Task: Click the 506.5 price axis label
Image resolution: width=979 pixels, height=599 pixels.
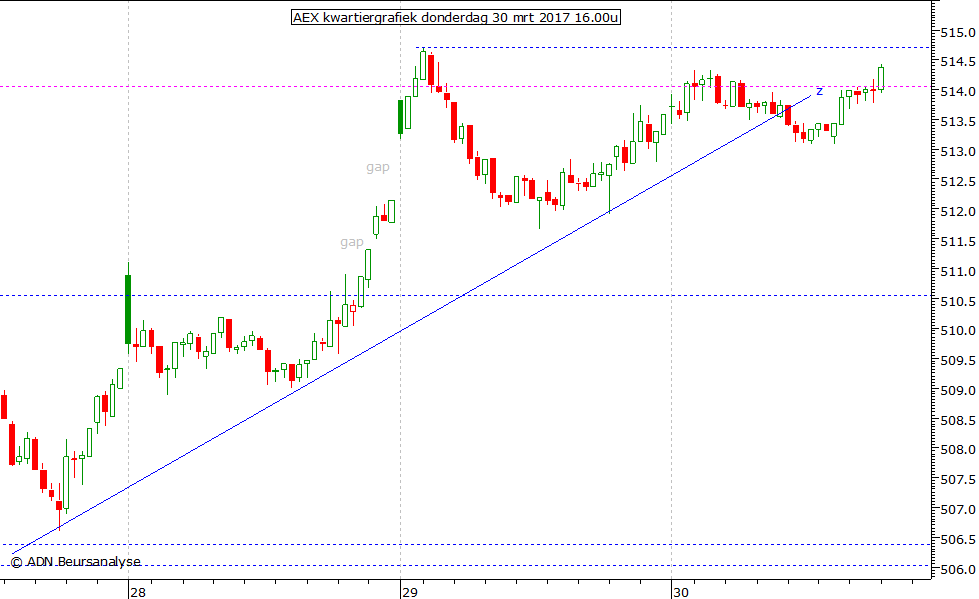Action: point(958,539)
